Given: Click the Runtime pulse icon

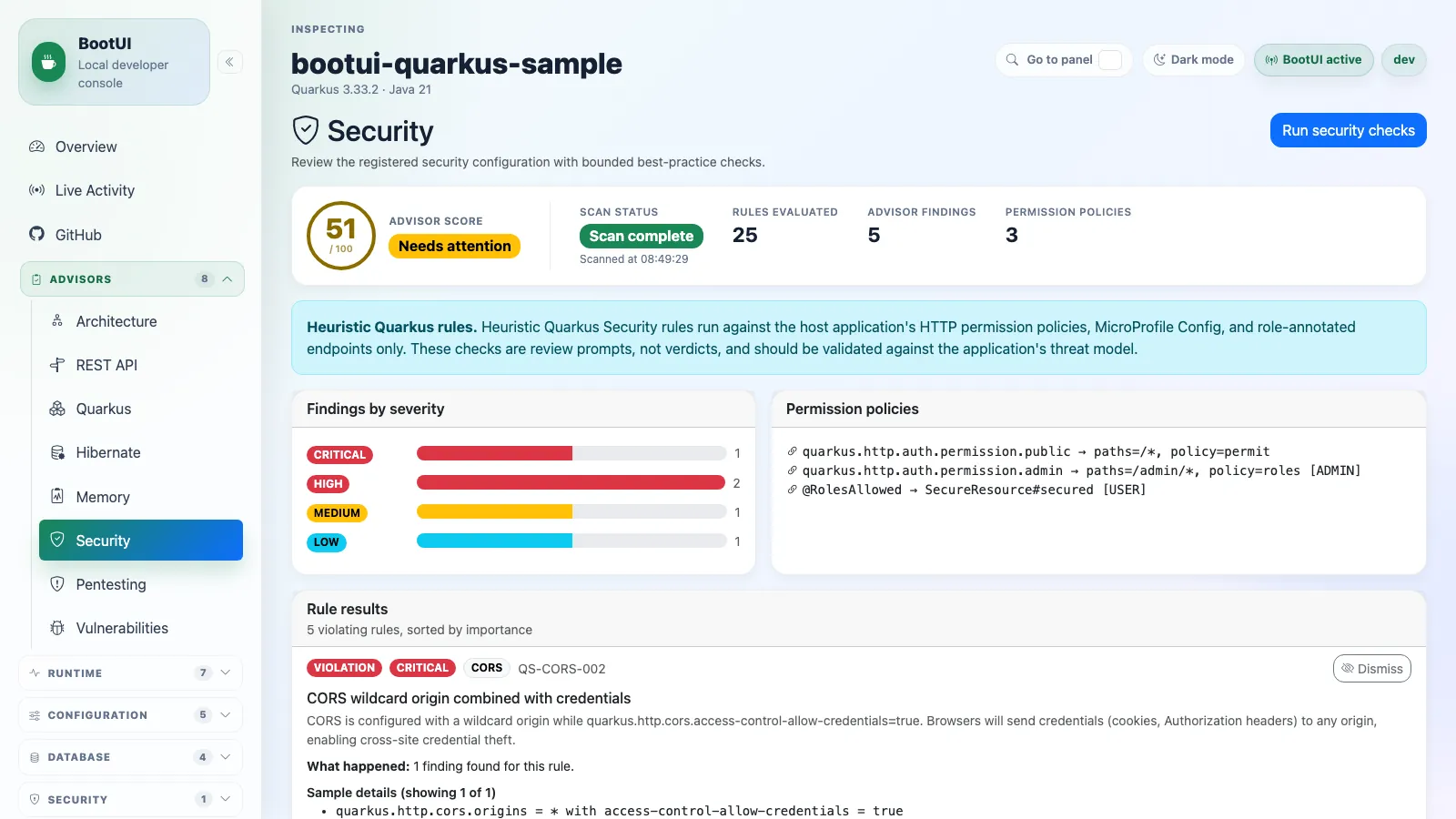Looking at the screenshot, I should pos(35,673).
